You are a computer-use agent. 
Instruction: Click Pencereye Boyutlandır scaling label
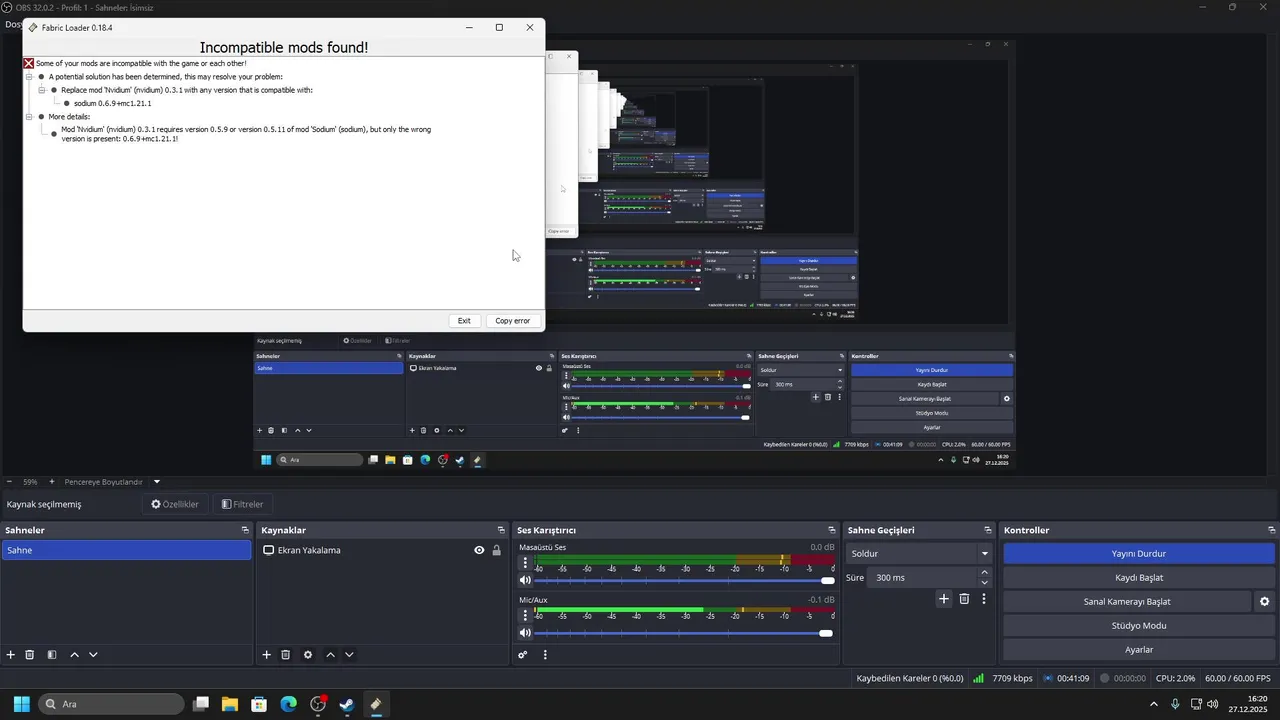104,482
